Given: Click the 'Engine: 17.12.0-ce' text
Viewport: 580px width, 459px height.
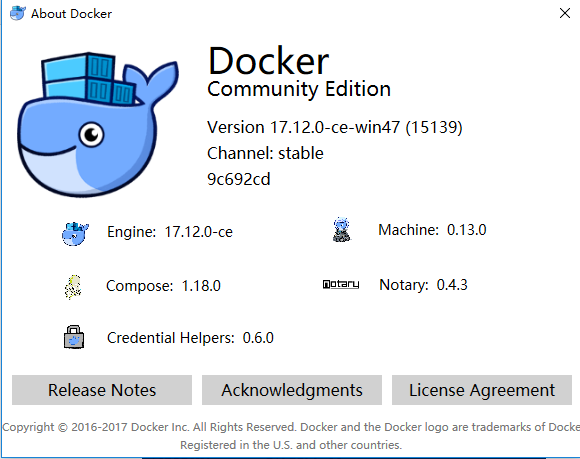Looking at the screenshot, I should coord(170,232).
